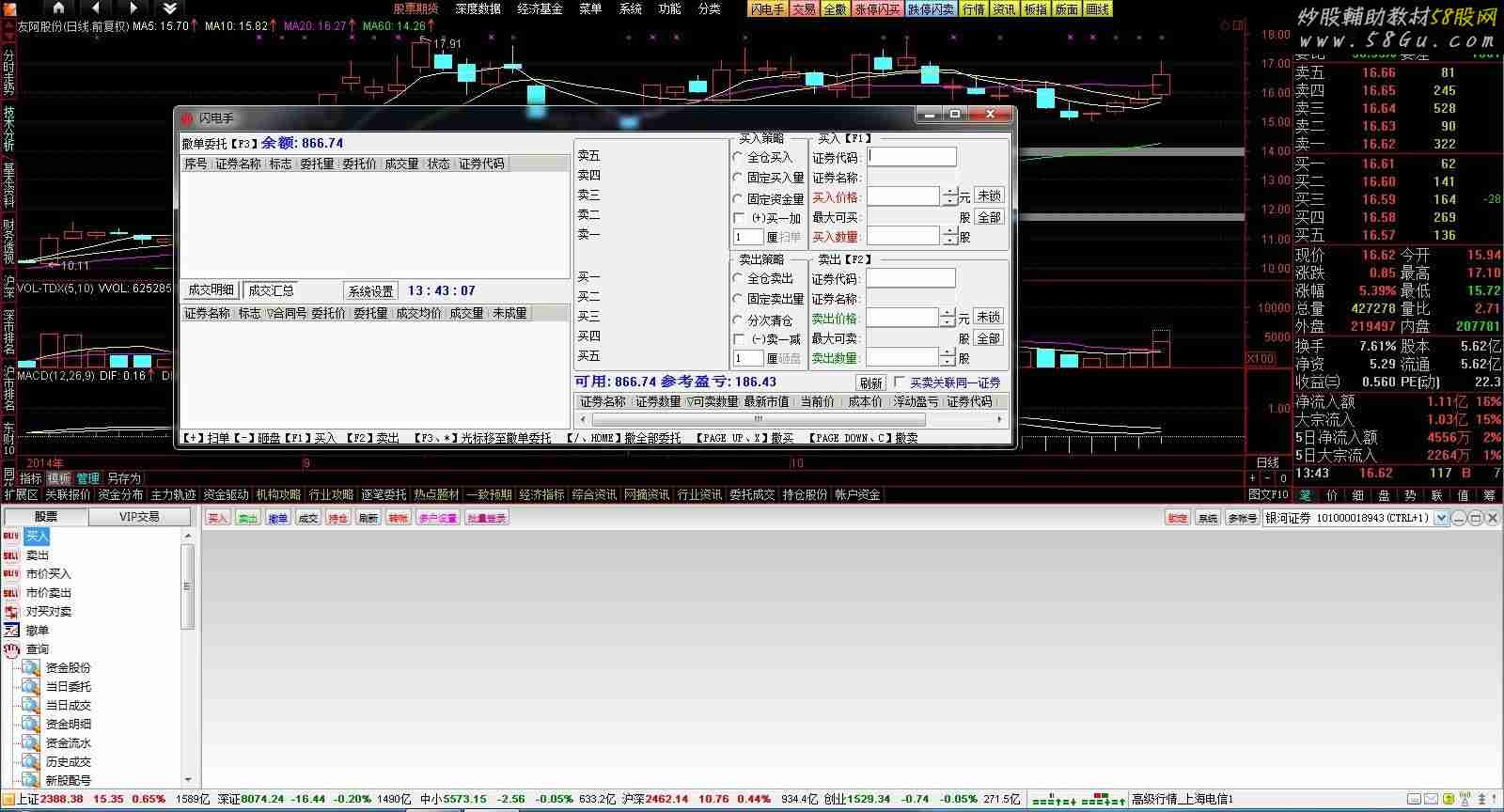Click the forward arrow icon in top toolbar
The image size is (1504, 812).
(x=133, y=8)
